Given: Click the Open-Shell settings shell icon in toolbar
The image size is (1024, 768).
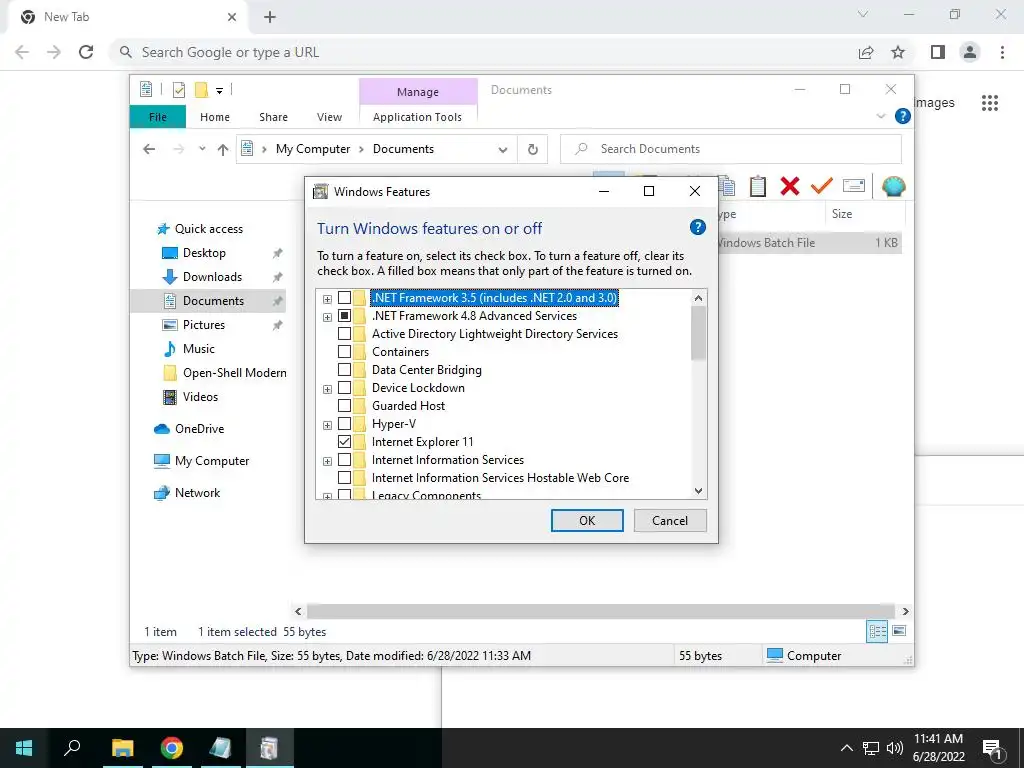Looking at the screenshot, I should [893, 186].
